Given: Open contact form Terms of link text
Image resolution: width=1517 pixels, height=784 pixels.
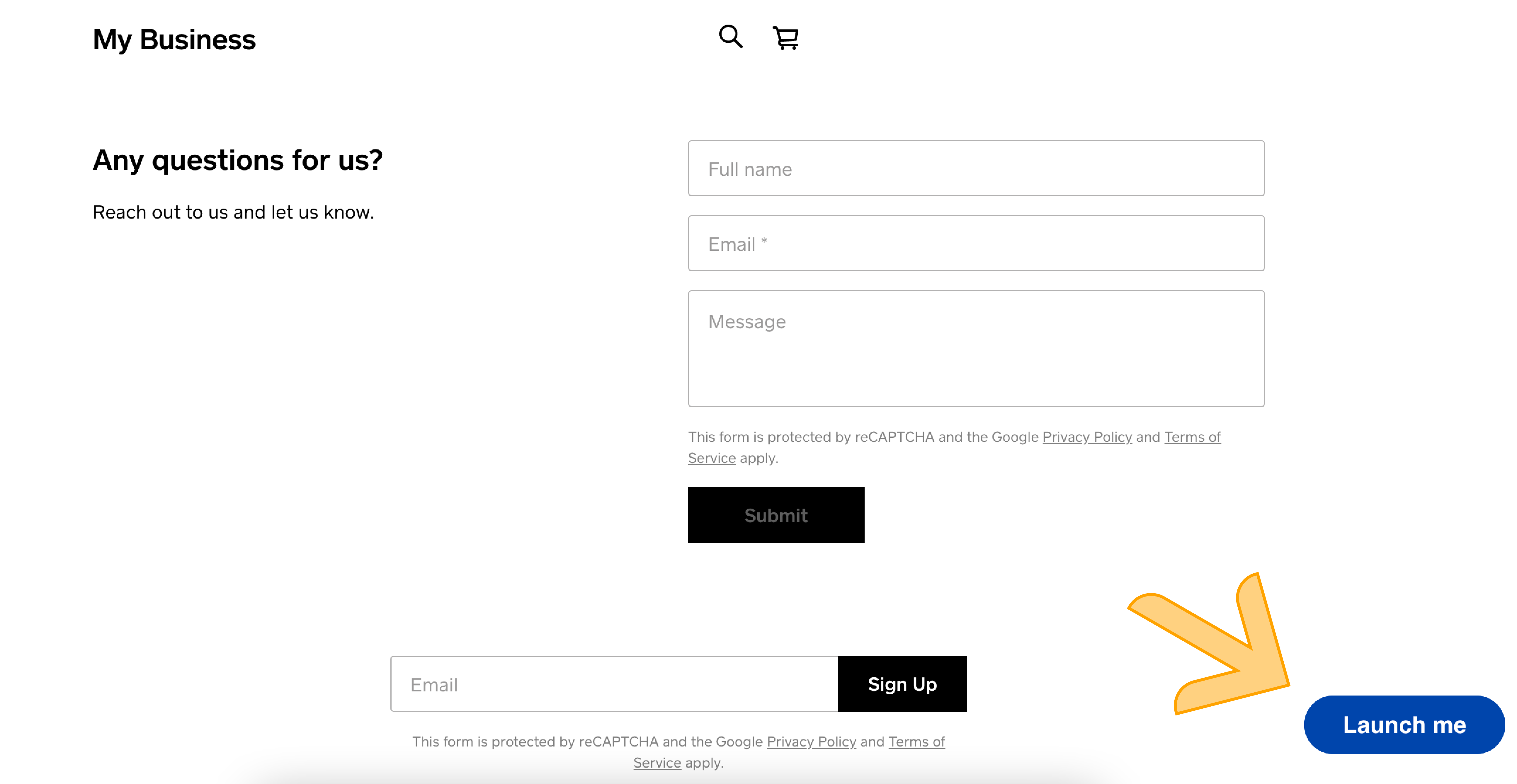Looking at the screenshot, I should (x=1192, y=437).
